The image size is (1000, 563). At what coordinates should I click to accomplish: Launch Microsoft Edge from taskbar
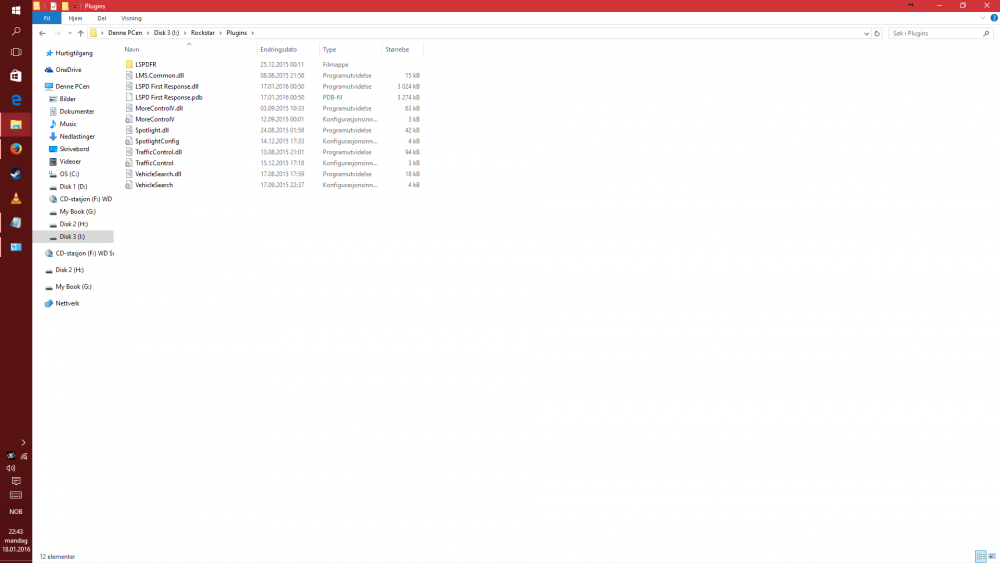(16, 100)
